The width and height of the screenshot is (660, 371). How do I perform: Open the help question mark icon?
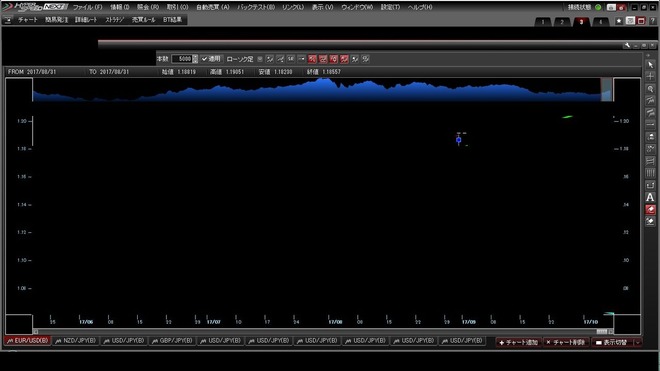653,21
